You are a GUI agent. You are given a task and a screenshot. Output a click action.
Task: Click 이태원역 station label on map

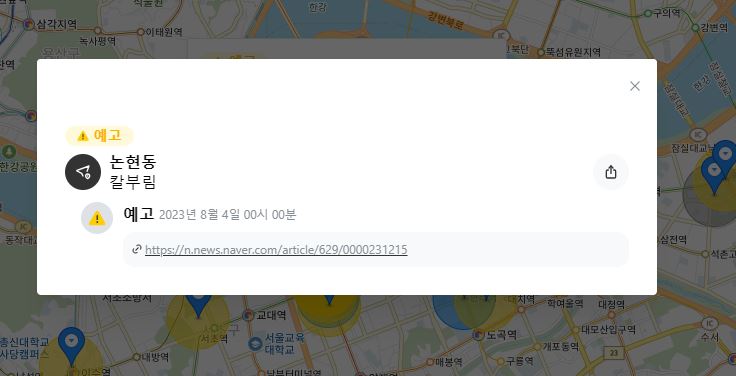pyautogui.click(x=163, y=32)
